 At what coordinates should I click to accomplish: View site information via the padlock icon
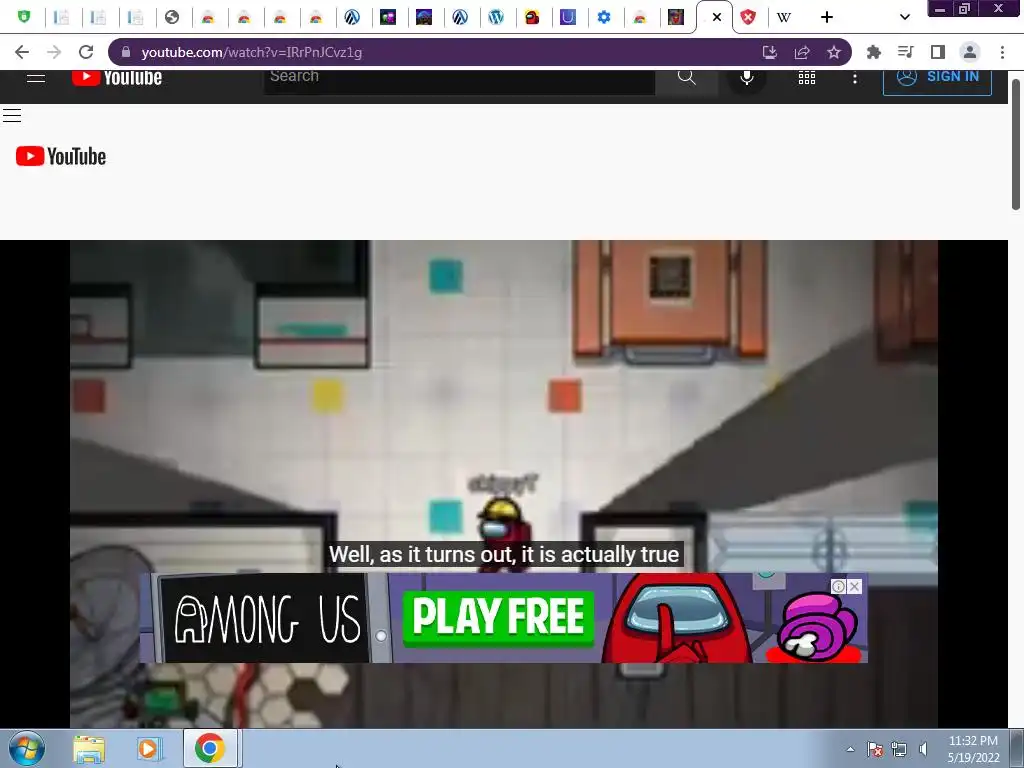(126, 52)
